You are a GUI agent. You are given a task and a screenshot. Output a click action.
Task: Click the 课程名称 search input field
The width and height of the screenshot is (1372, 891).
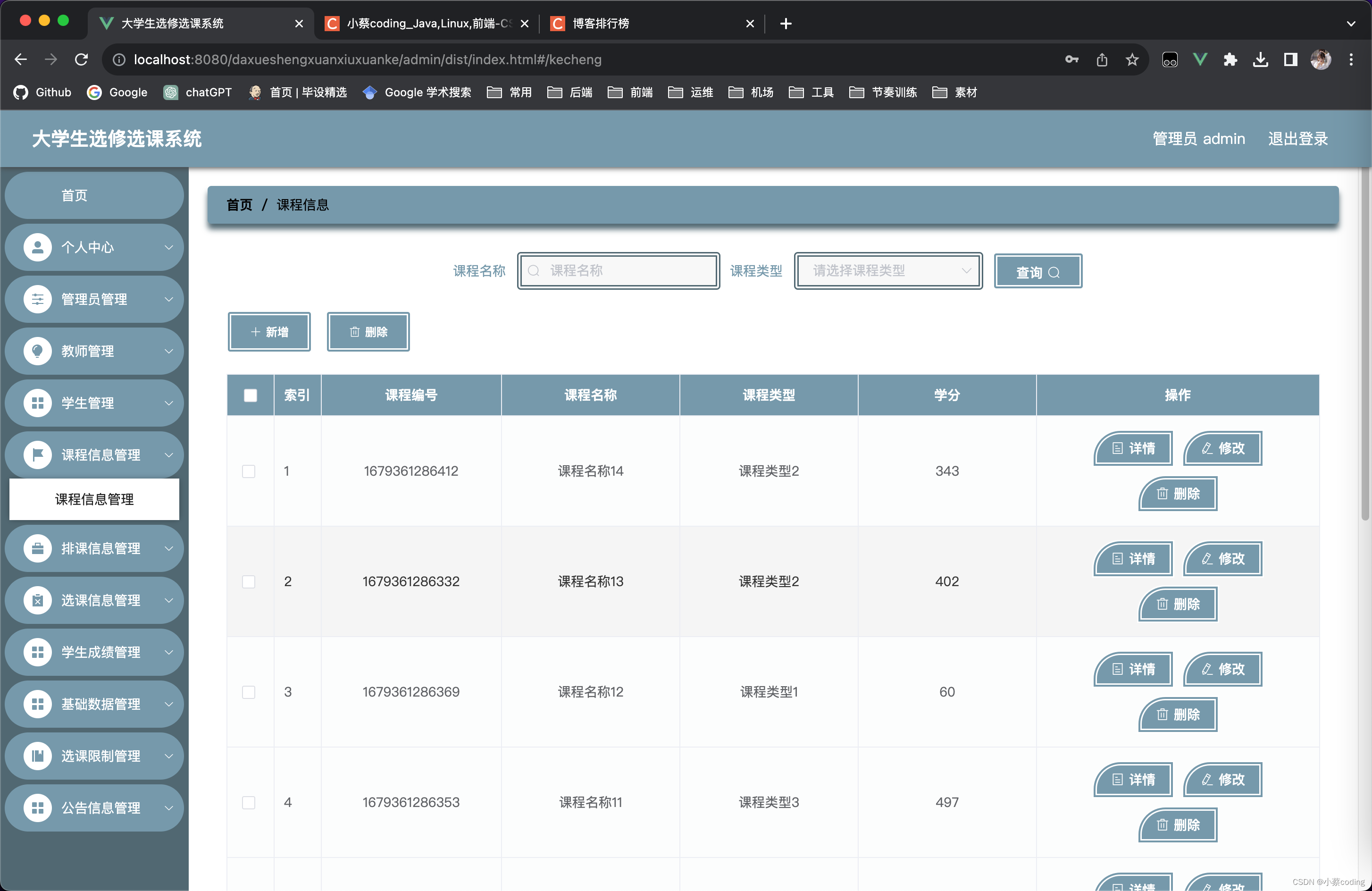pos(618,270)
